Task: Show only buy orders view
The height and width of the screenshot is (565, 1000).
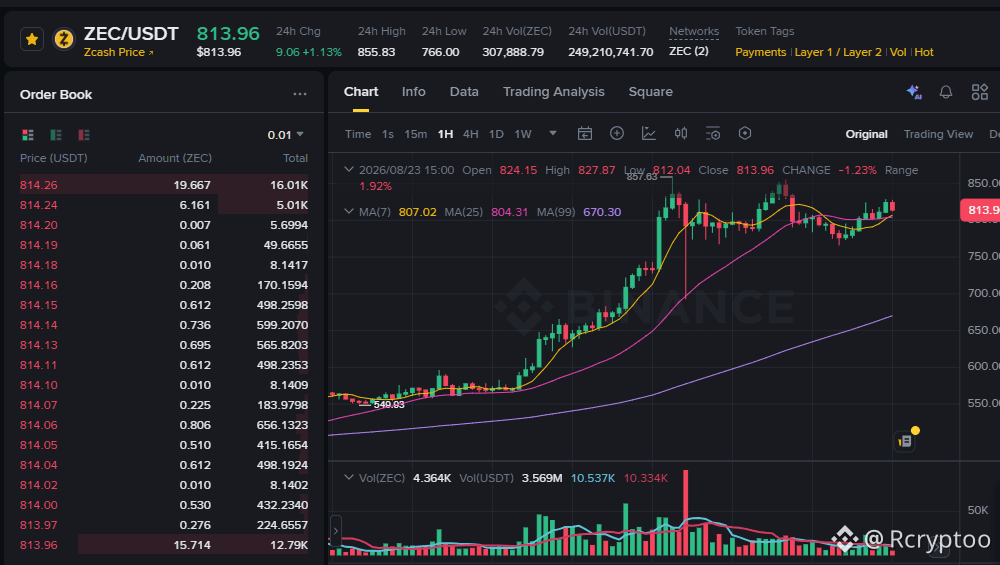Action: coord(55,135)
